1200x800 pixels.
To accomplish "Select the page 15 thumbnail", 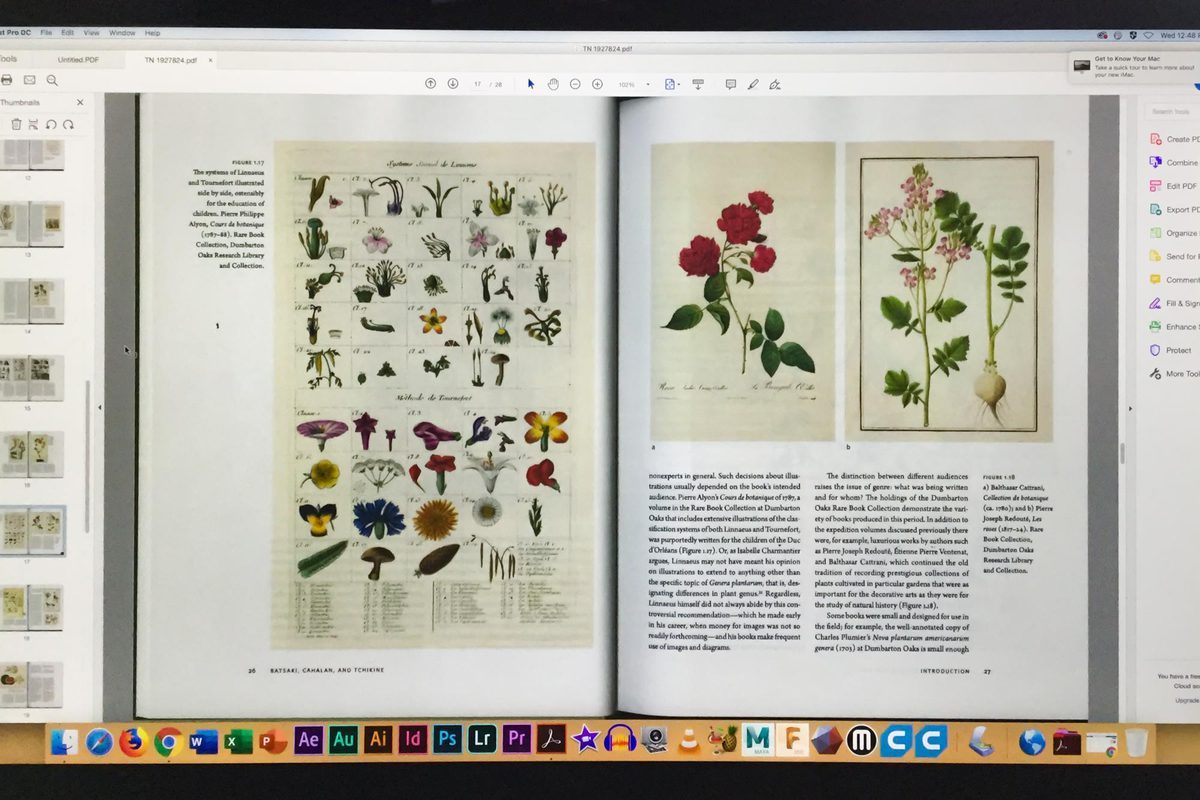I will pos(31,377).
